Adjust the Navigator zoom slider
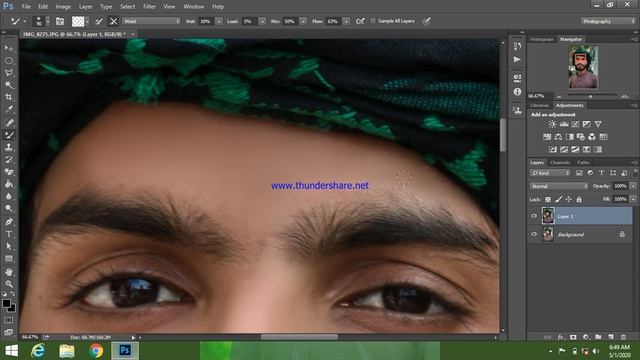 pos(591,96)
